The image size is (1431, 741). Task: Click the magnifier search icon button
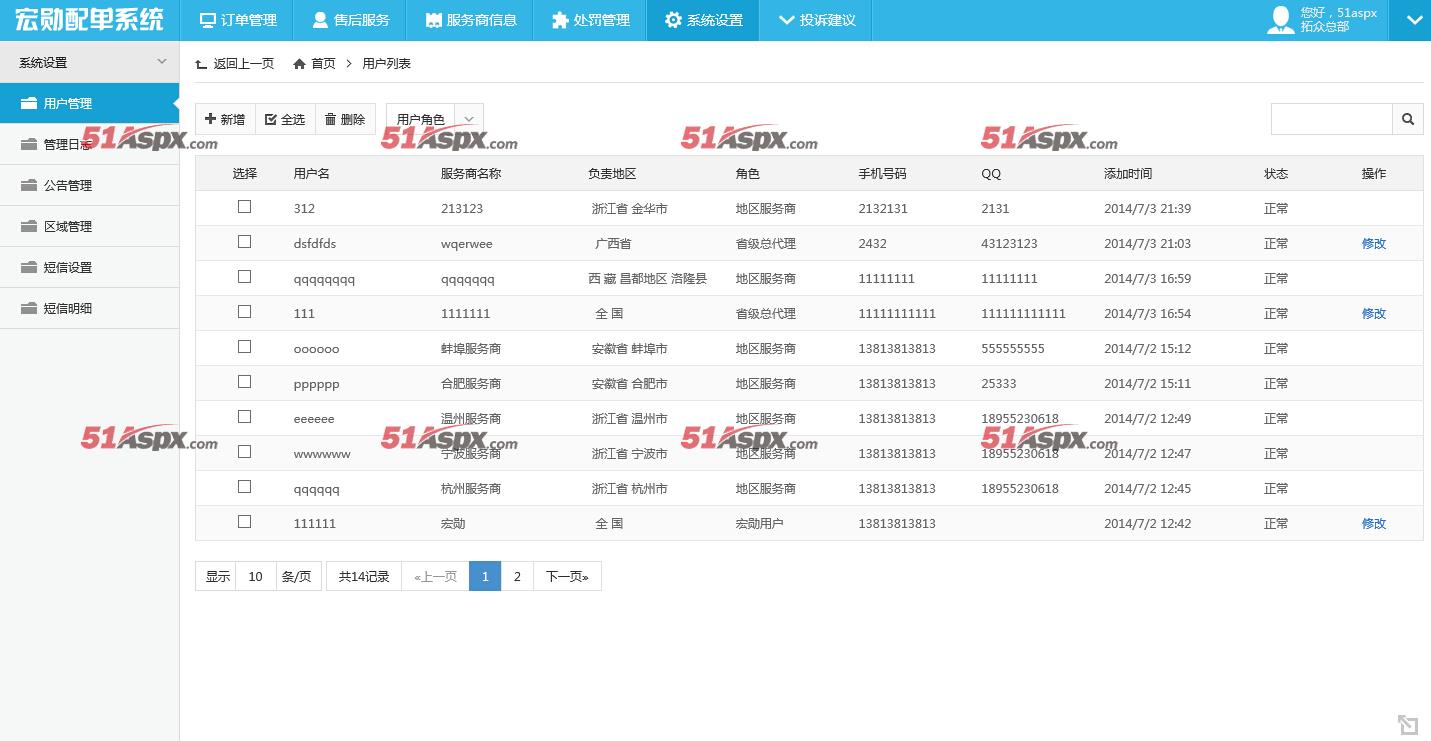tap(1408, 119)
